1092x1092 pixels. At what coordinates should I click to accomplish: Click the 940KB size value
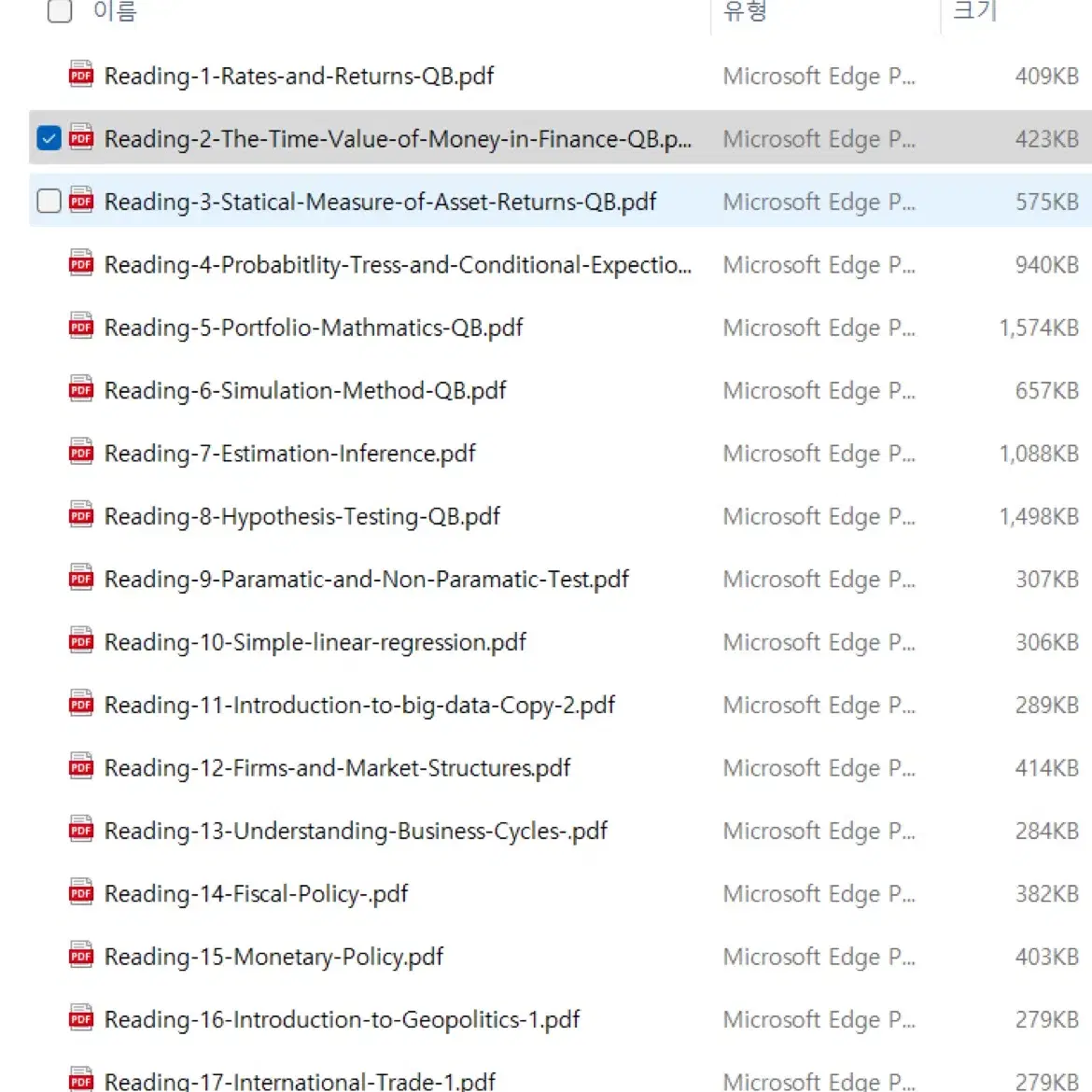1046,265
